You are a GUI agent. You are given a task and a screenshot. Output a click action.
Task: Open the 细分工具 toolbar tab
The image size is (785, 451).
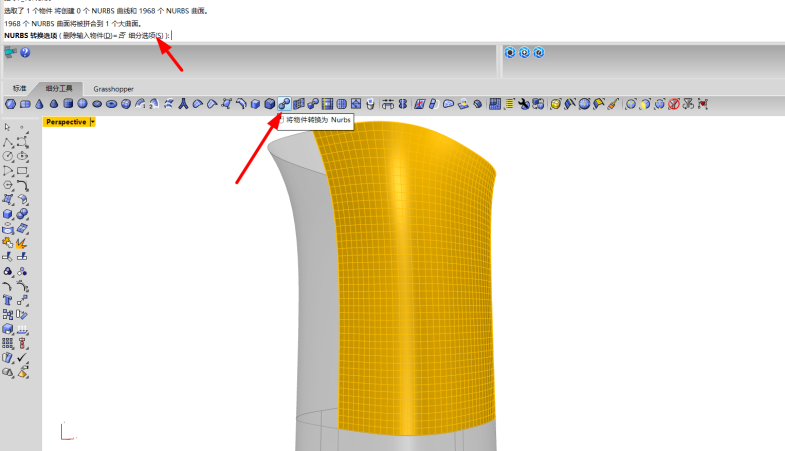[x=59, y=89]
